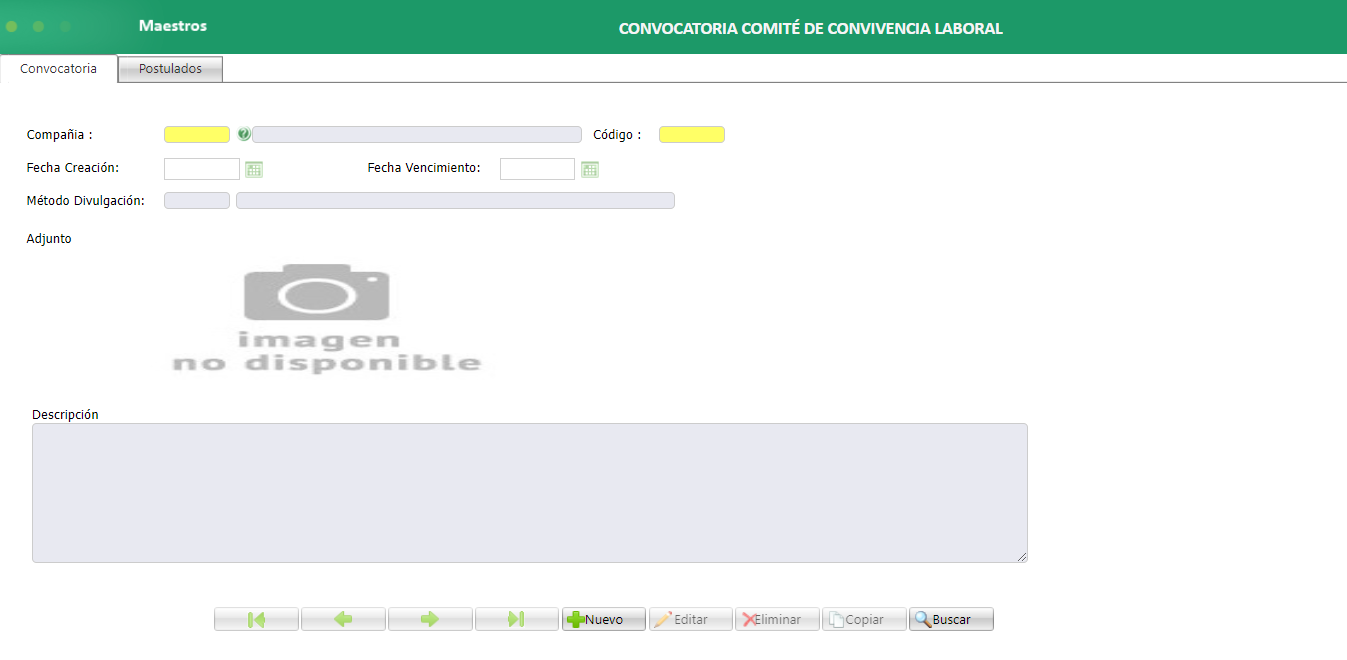Image resolution: width=1347 pixels, height=660 pixels.
Task: Click inside the Descripción text area
Action: (x=530, y=492)
